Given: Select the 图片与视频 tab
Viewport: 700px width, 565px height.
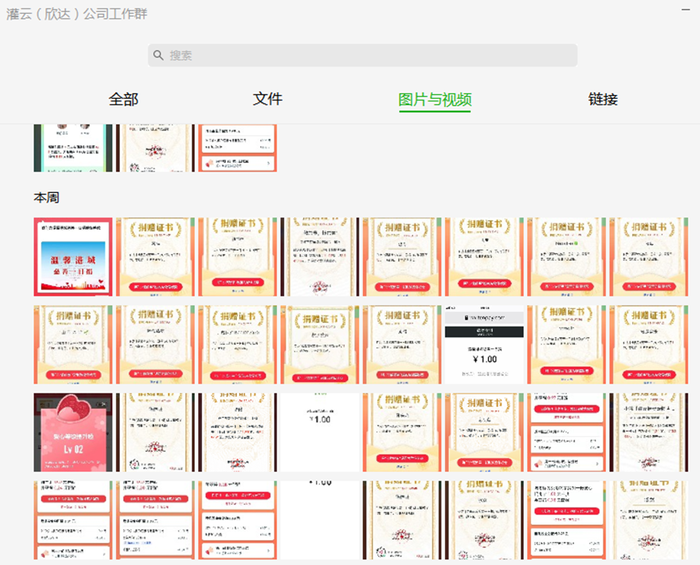Looking at the screenshot, I should [435, 100].
